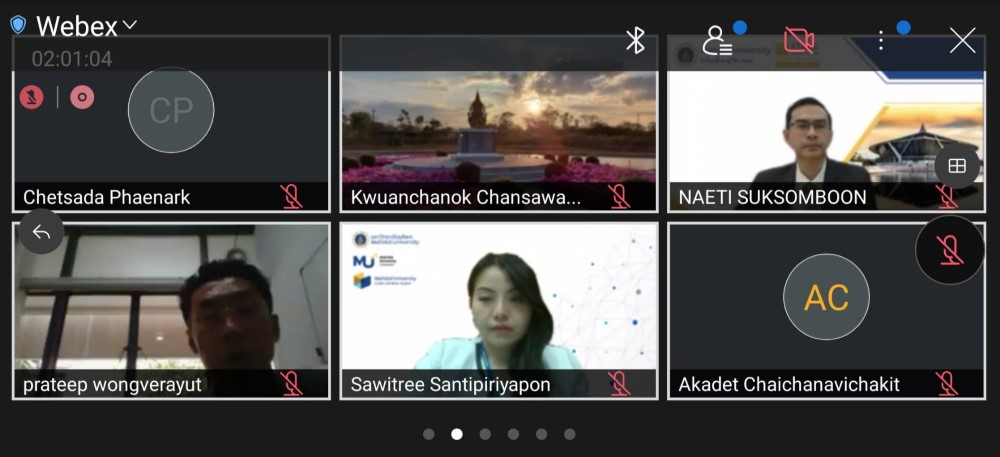Turn on the camera video

(x=798, y=40)
